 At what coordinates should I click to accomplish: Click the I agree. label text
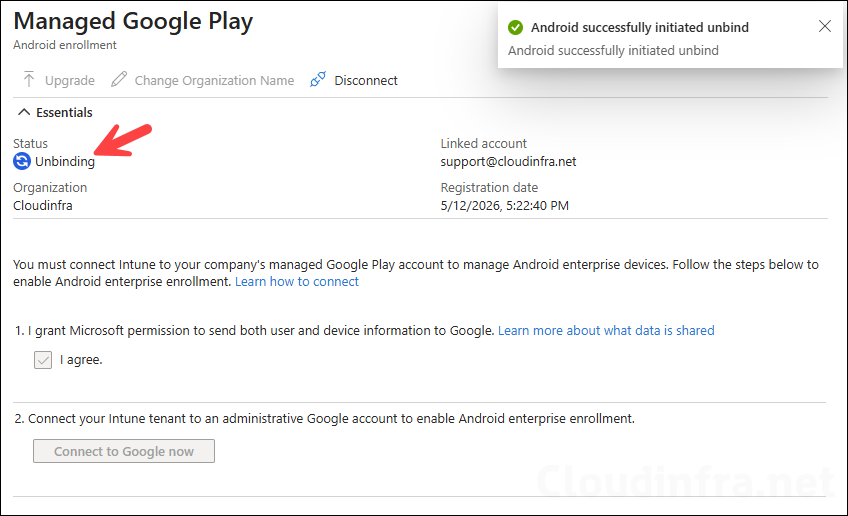[x=81, y=360]
